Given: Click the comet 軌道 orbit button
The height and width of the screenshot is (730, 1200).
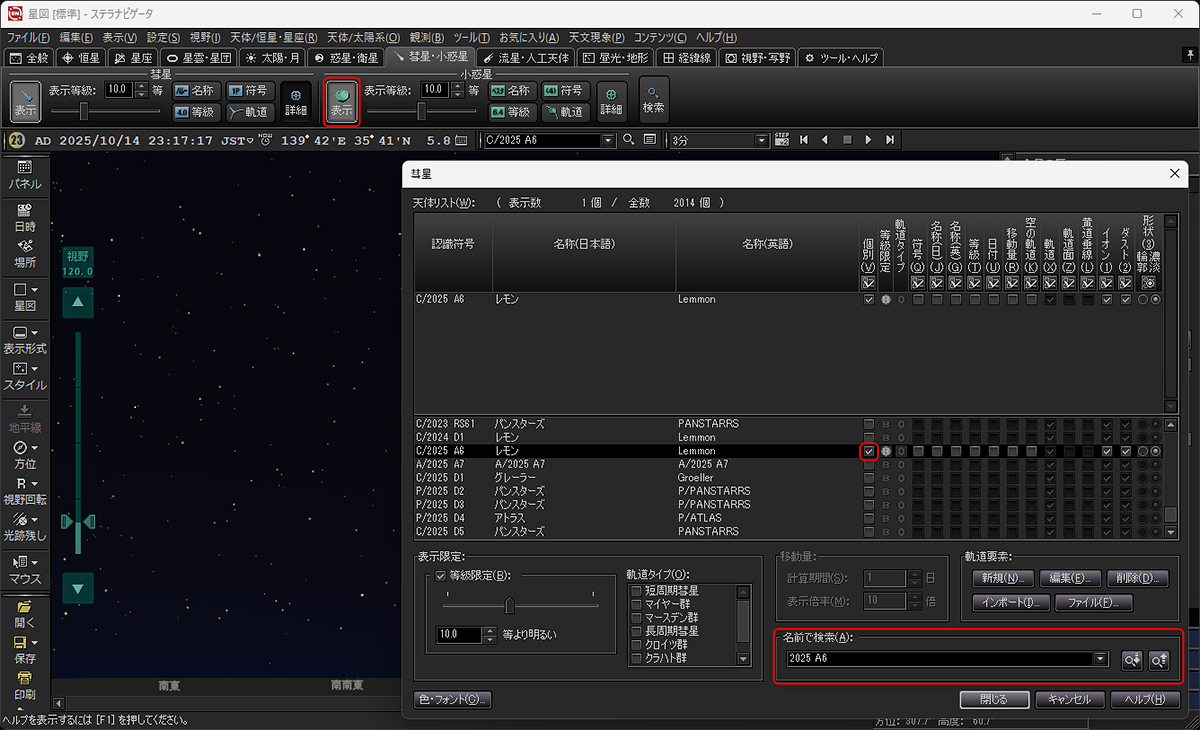Looking at the screenshot, I should click(x=249, y=112).
